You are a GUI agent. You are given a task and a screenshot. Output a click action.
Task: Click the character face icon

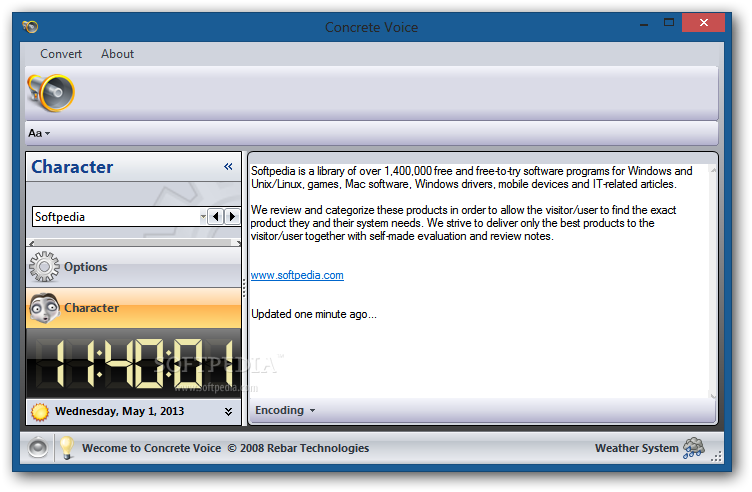click(x=44, y=308)
